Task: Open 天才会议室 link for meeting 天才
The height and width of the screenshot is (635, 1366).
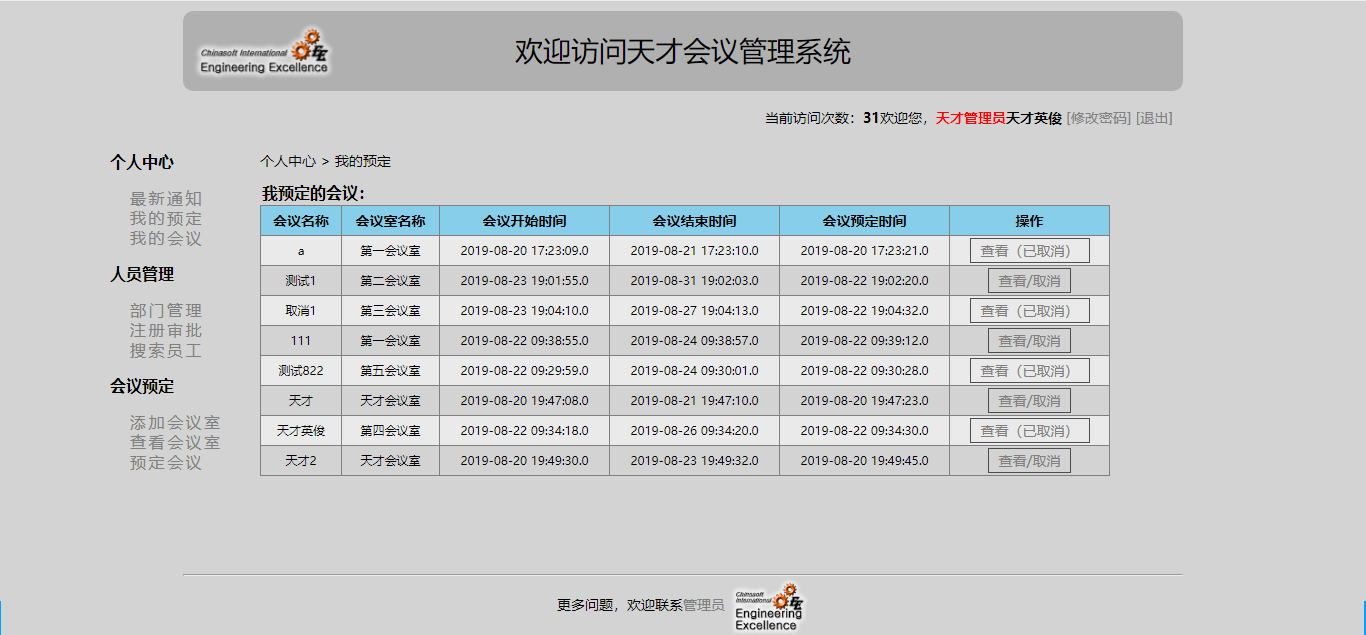Action: 390,400
